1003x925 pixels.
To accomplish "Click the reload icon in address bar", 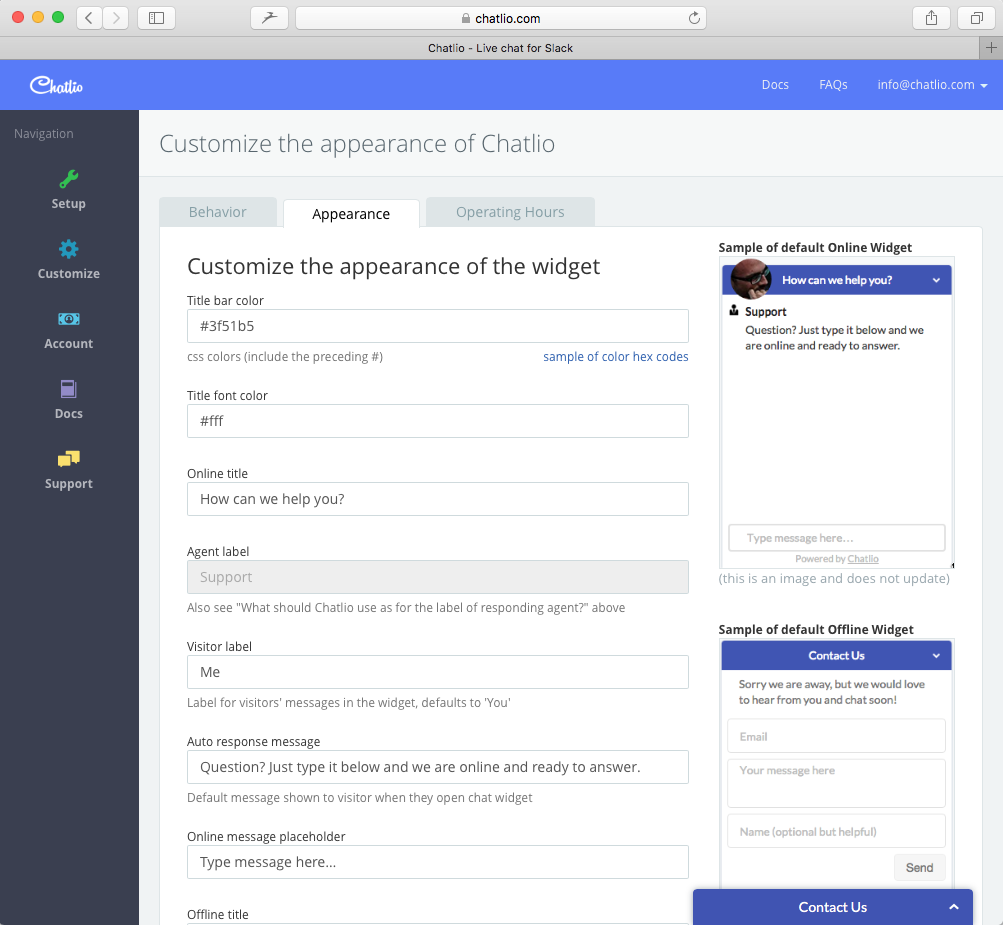I will coord(693,17).
